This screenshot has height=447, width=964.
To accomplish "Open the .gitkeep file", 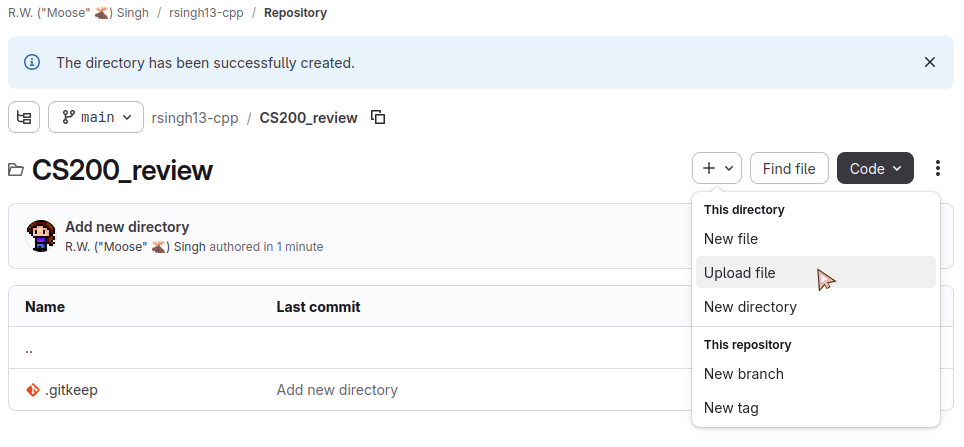I will [x=71, y=390].
